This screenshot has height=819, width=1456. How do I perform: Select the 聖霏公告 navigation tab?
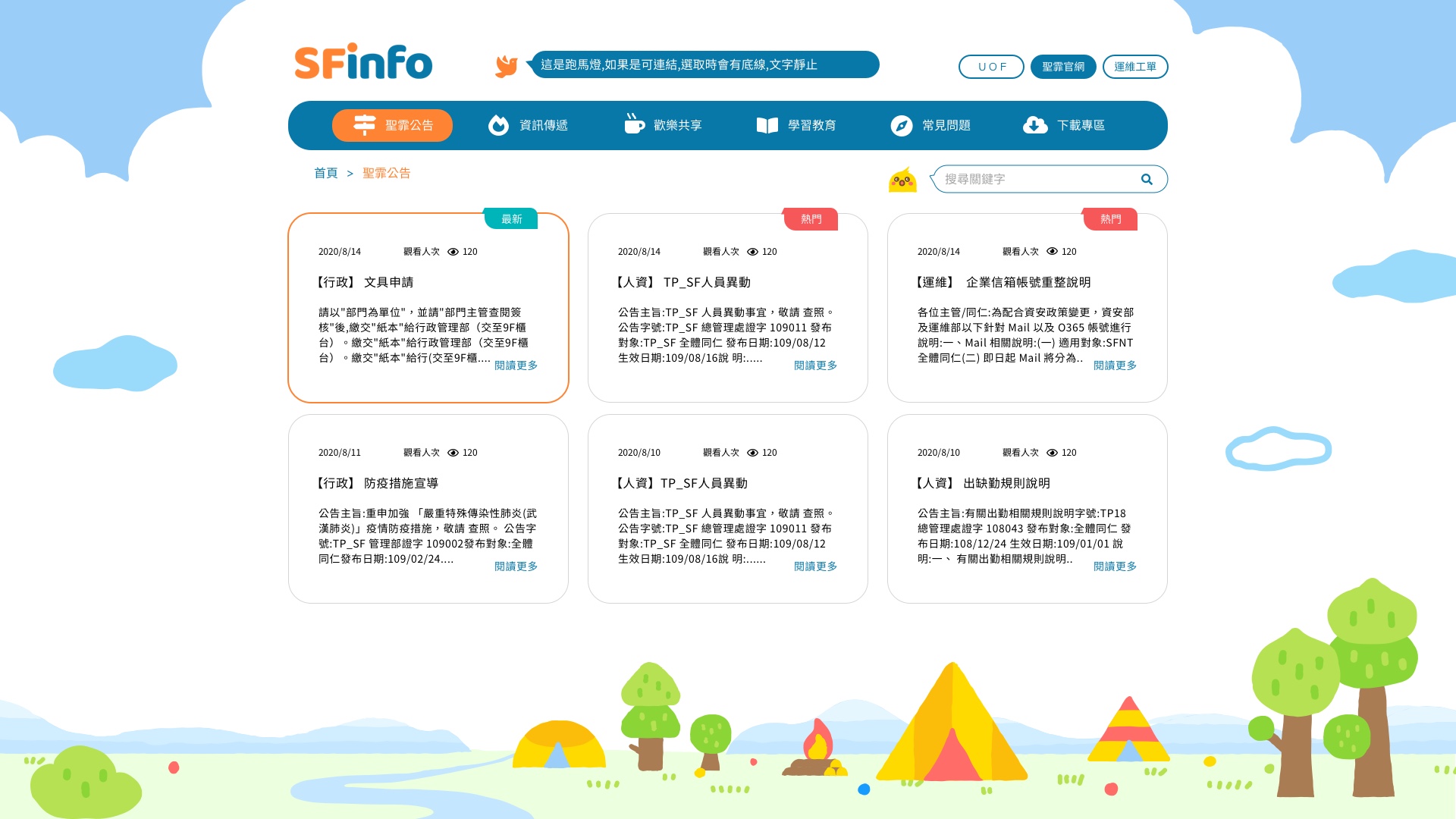point(392,125)
